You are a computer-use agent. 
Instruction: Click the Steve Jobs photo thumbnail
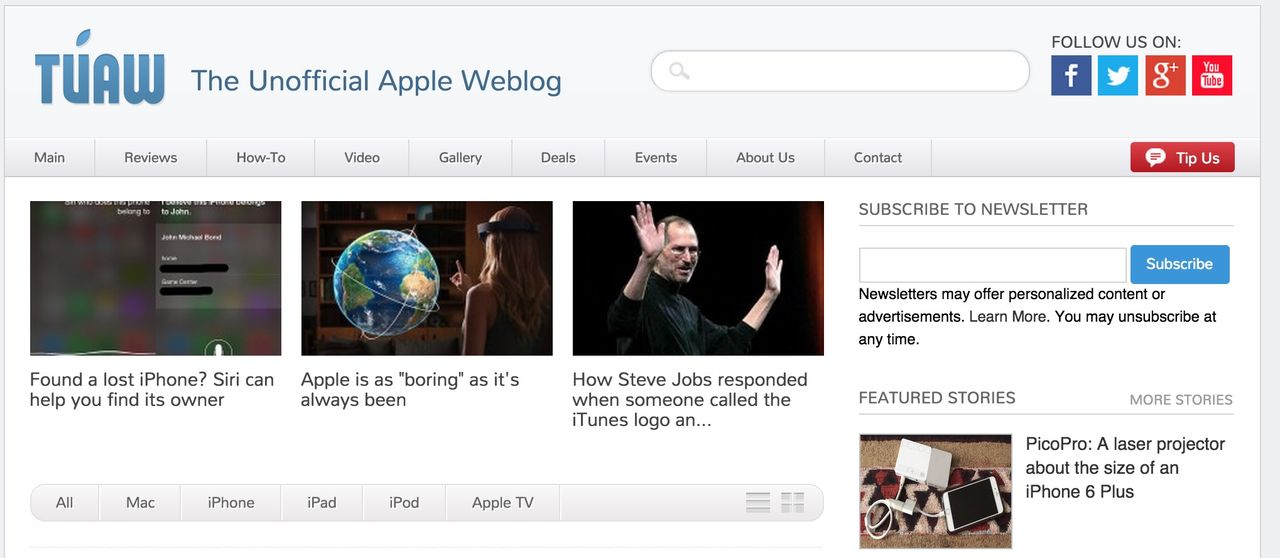(698, 278)
